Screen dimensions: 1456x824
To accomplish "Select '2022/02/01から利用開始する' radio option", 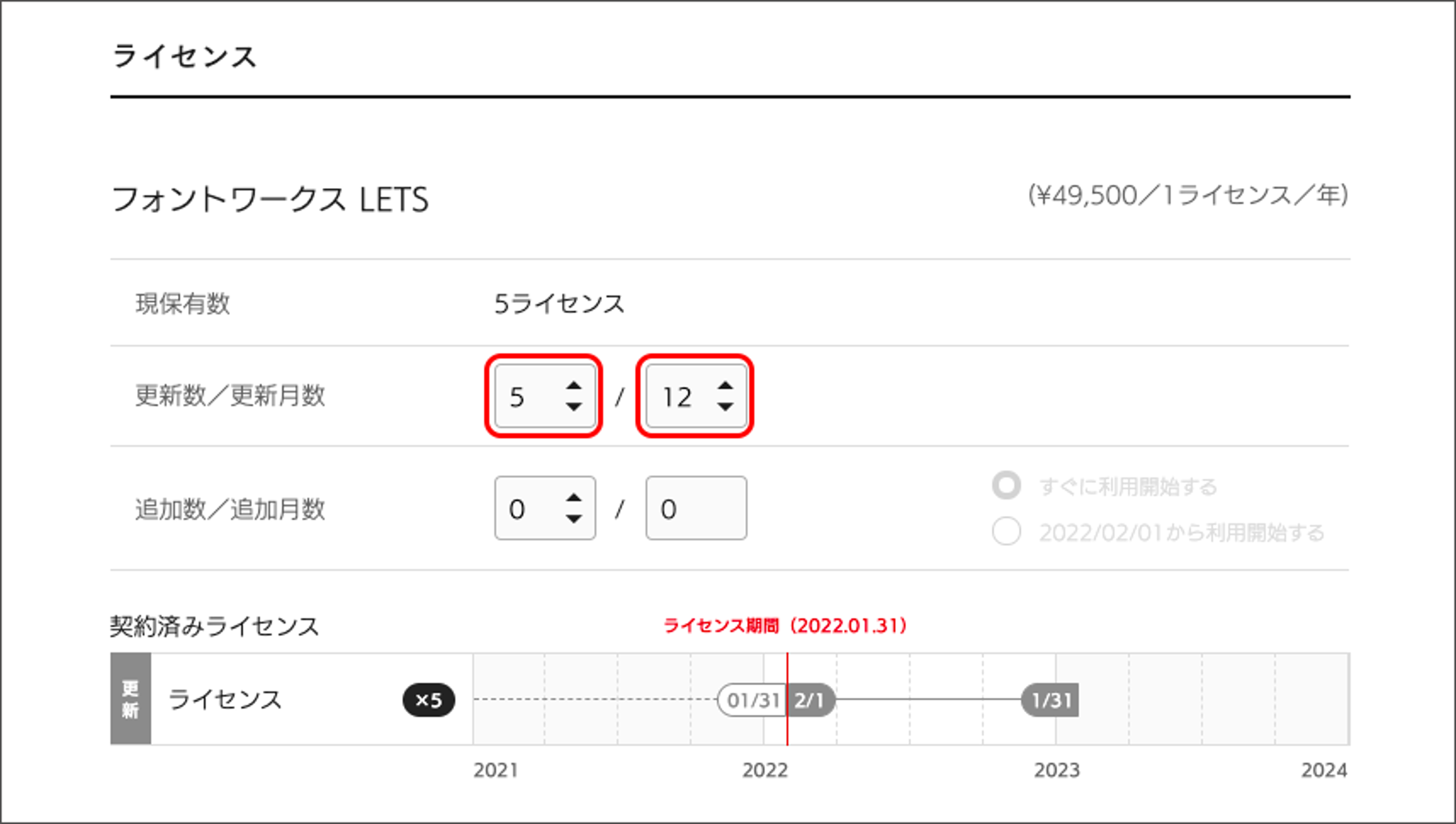I will 1007,532.
